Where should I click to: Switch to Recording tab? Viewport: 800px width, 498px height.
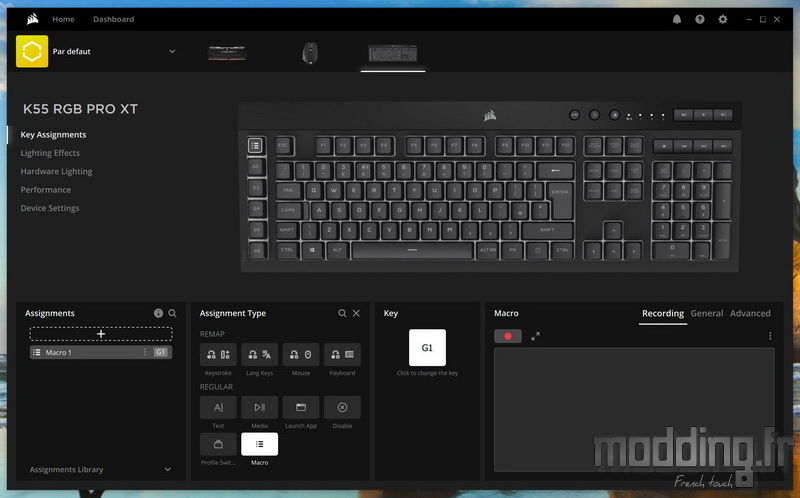(x=663, y=313)
